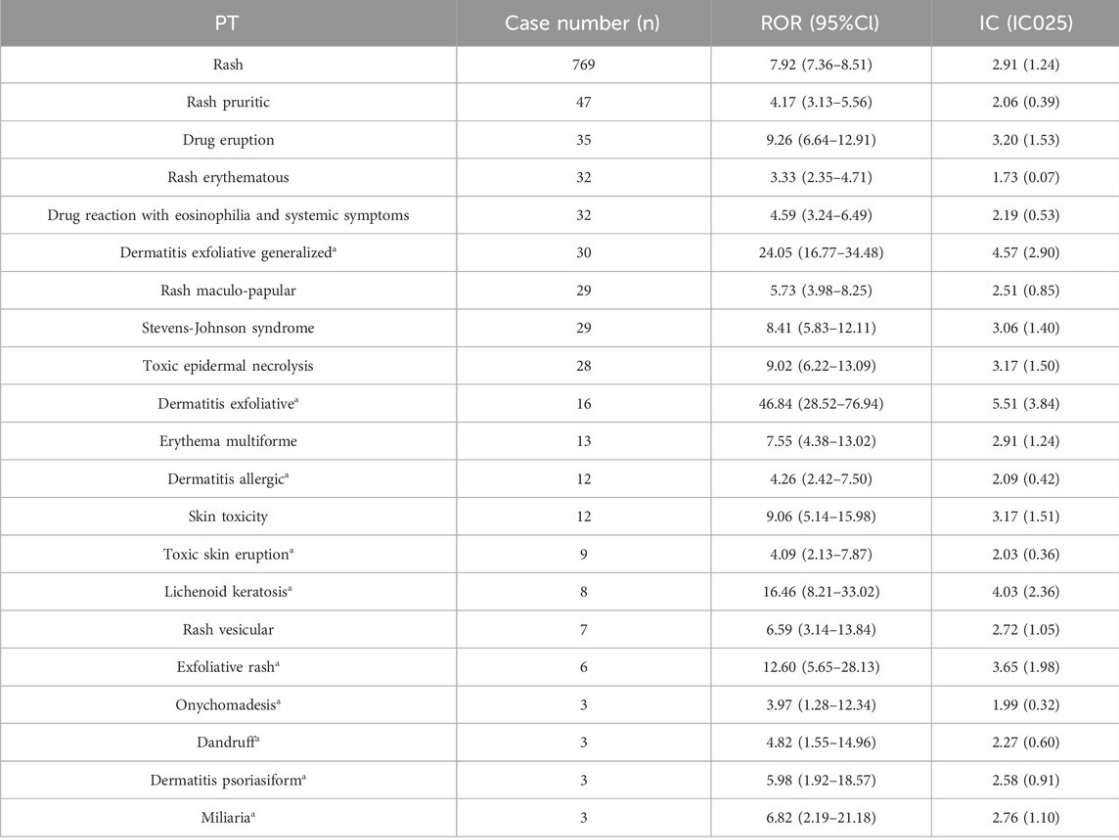The width and height of the screenshot is (1119, 840).
Task: Click ROR value 46.84 (28.52–76.94)
Action: tap(821, 404)
